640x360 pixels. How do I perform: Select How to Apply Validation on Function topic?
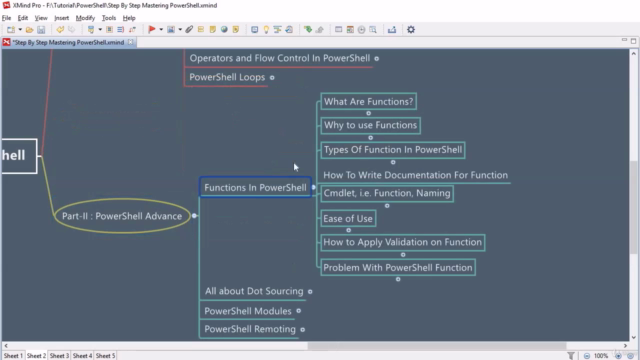[x=403, y=242]
